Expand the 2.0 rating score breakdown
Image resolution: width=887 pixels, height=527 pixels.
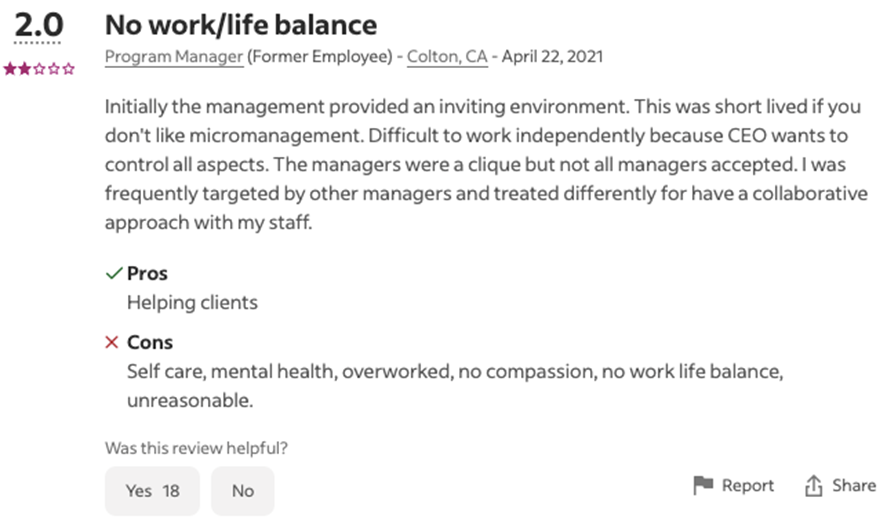pos(39,26)
